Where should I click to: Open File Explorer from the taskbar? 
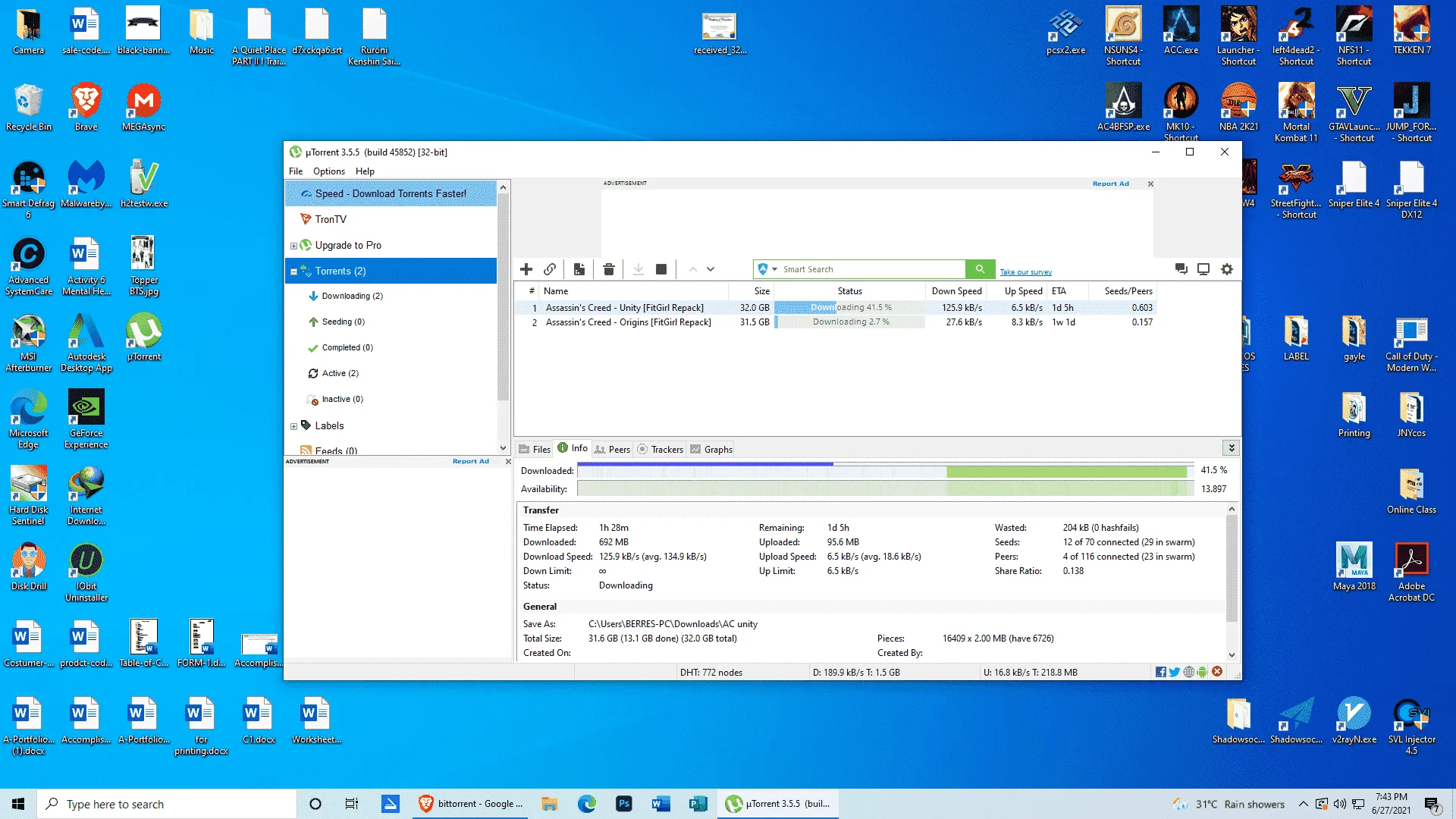click(x=549, y=804)
